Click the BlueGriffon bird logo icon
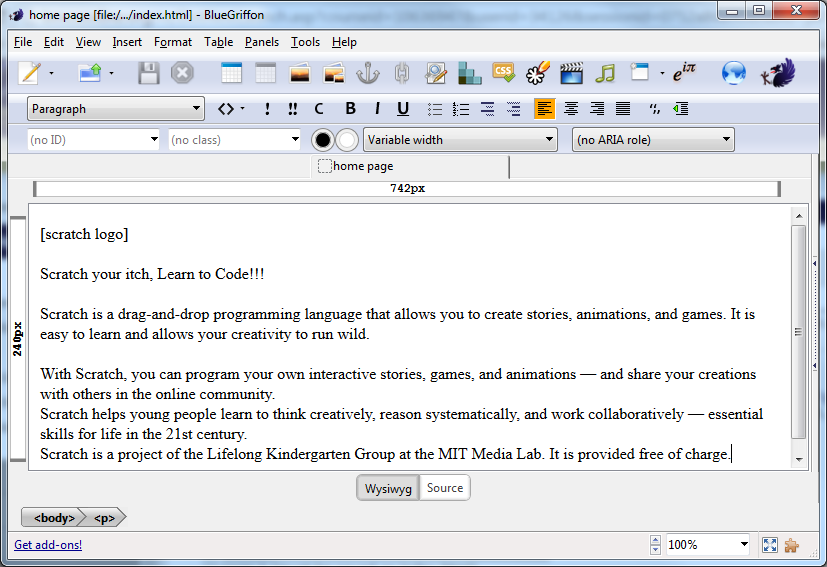This screenshot has height=567, width=827. (x=778, y=73)
